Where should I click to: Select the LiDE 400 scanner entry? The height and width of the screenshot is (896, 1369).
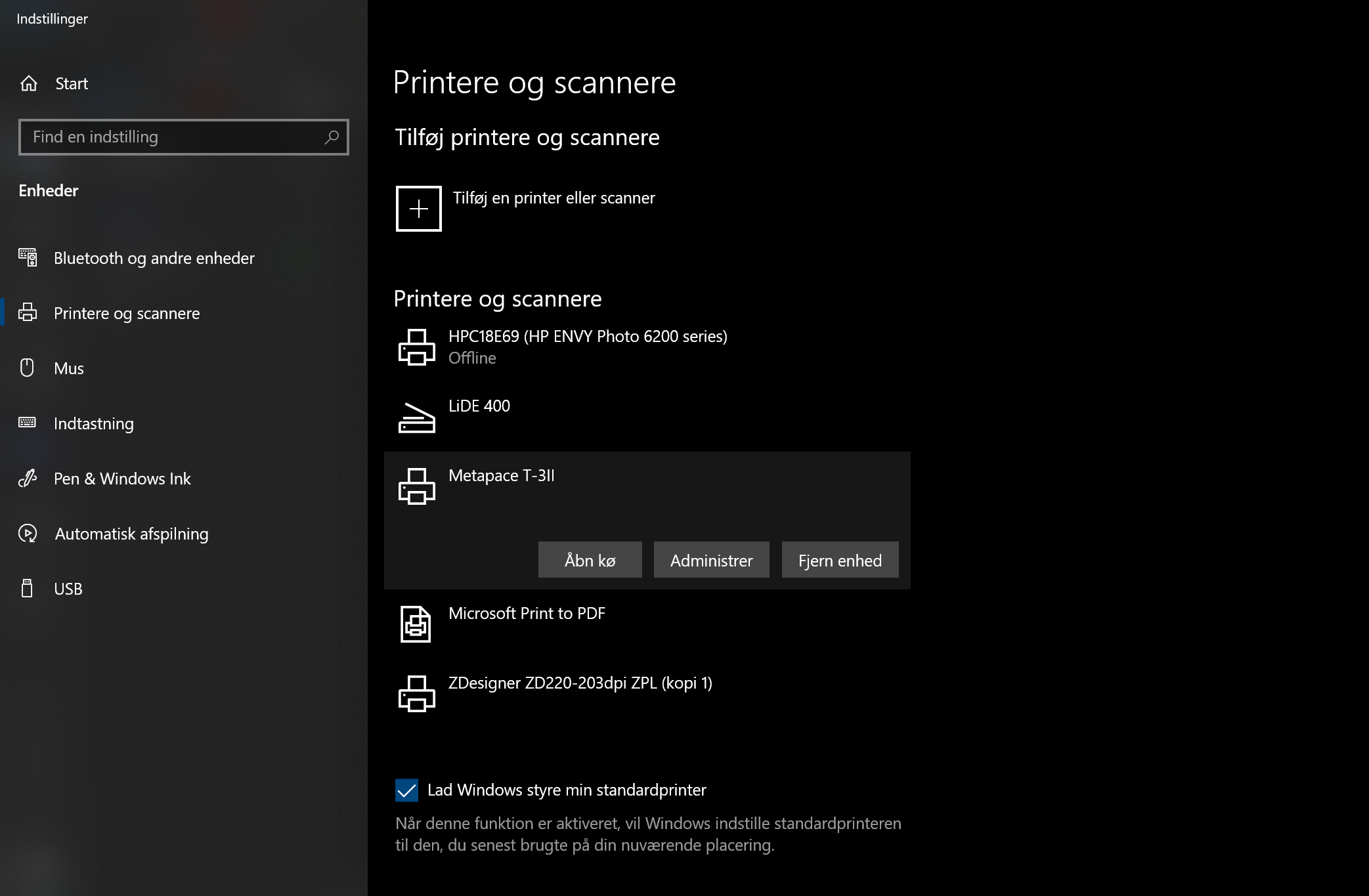coord(647,417)
